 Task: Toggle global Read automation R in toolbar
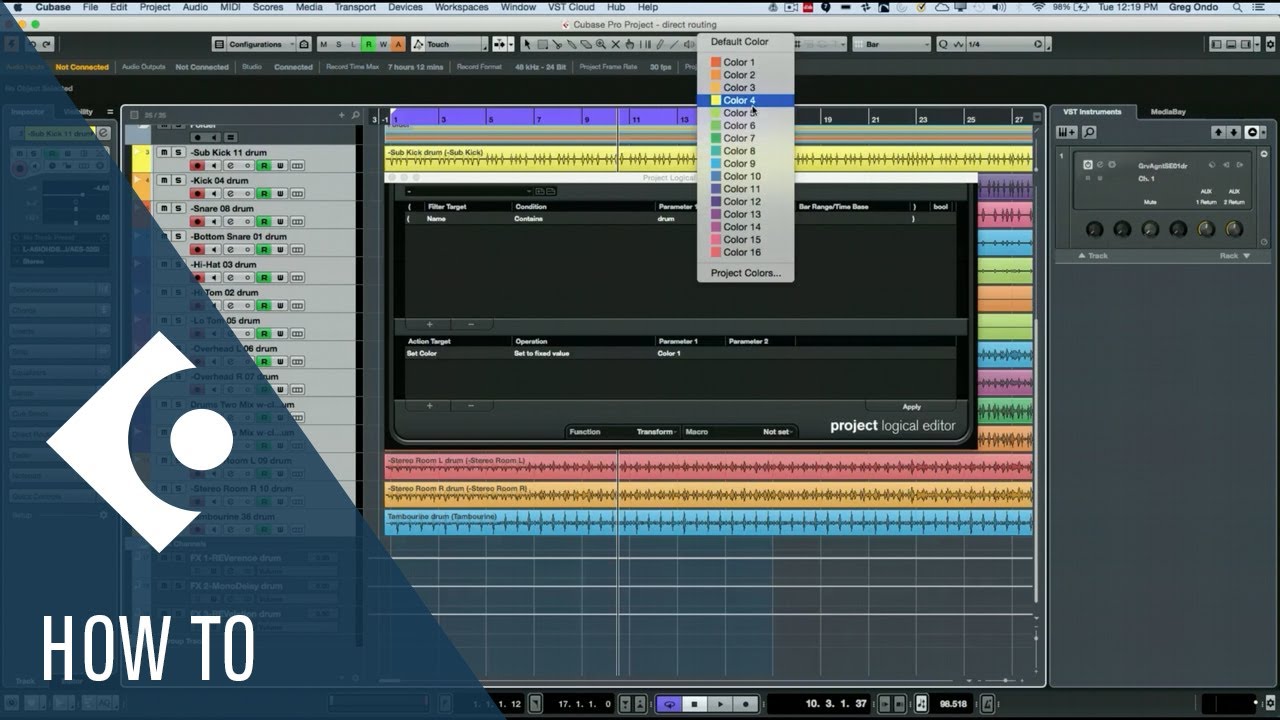pos(368,44)
